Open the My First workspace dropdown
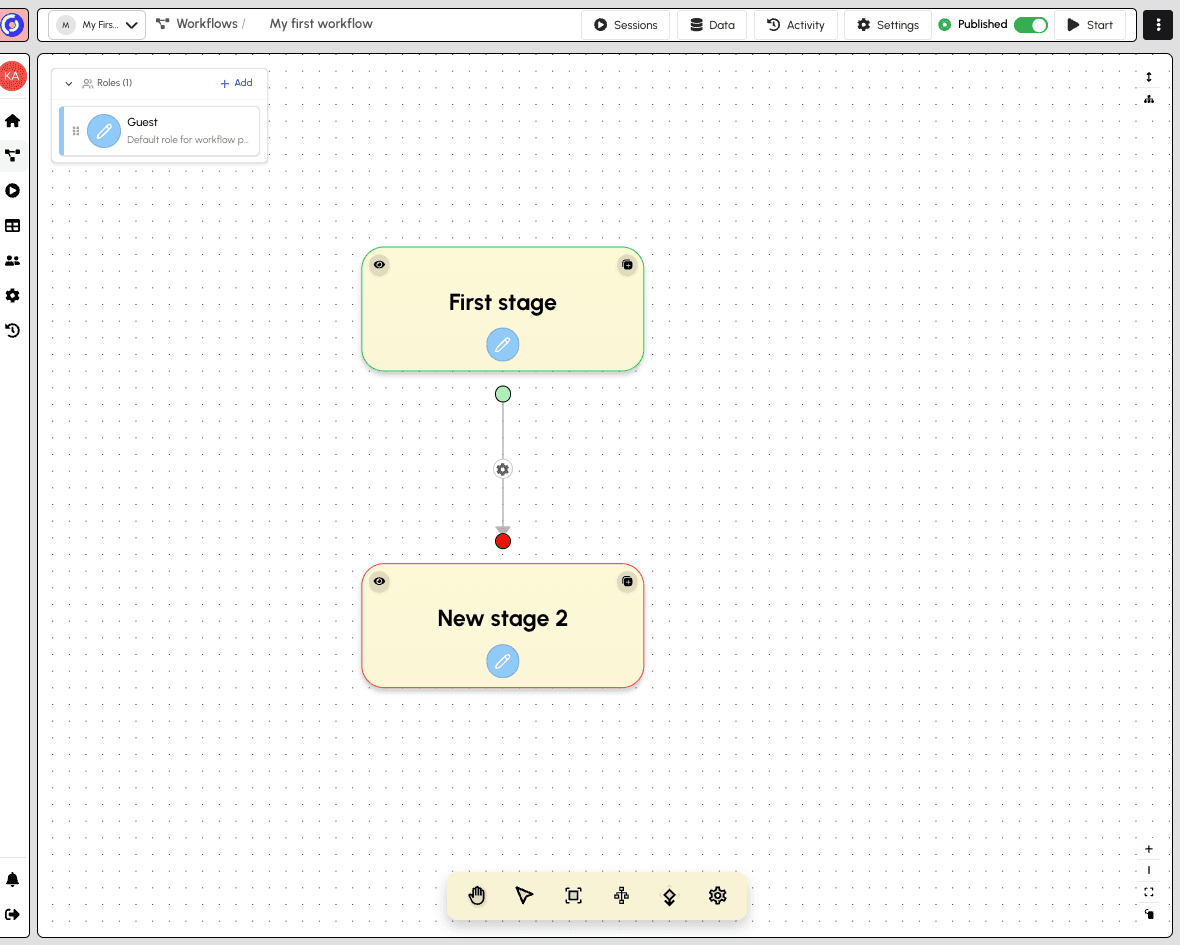Image resolution: width=1193 pixels, height=945 pixels. (97, 24)
